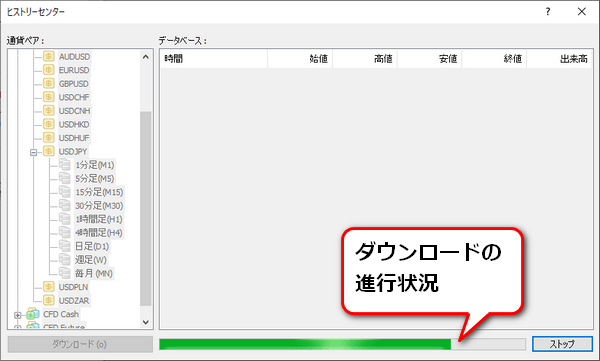Screen dimensions: 600x361
Task: Click the USDHUF currency symbol icon
Action: pyautogui.click(x=49, y=138)
